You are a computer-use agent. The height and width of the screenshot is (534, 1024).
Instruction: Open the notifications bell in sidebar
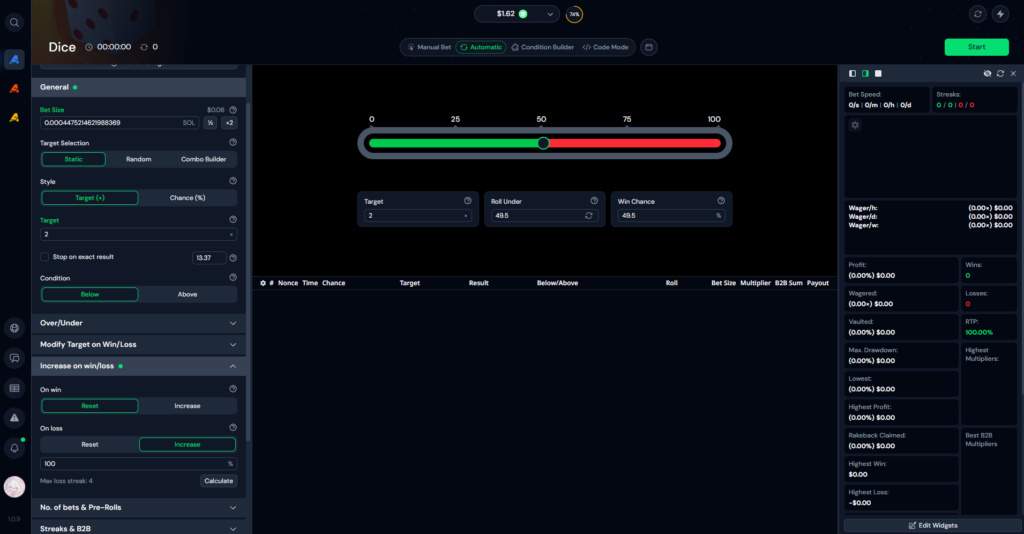pyautogui.click(x=14, y=447)
